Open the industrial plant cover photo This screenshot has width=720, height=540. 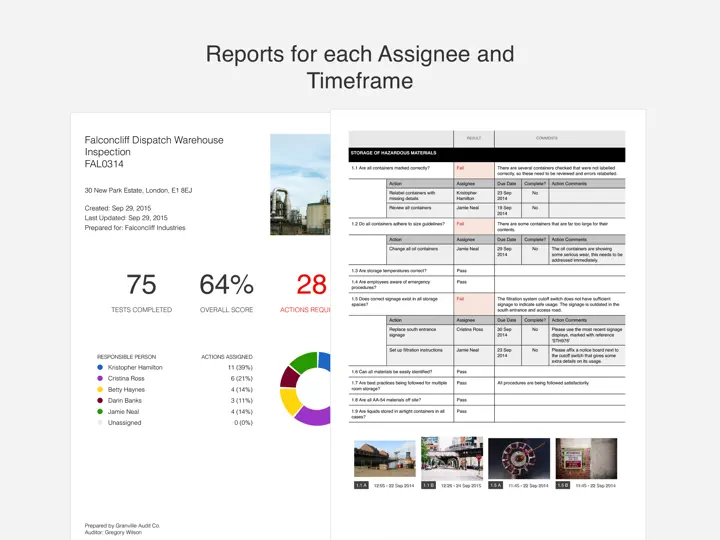[300, 185]
